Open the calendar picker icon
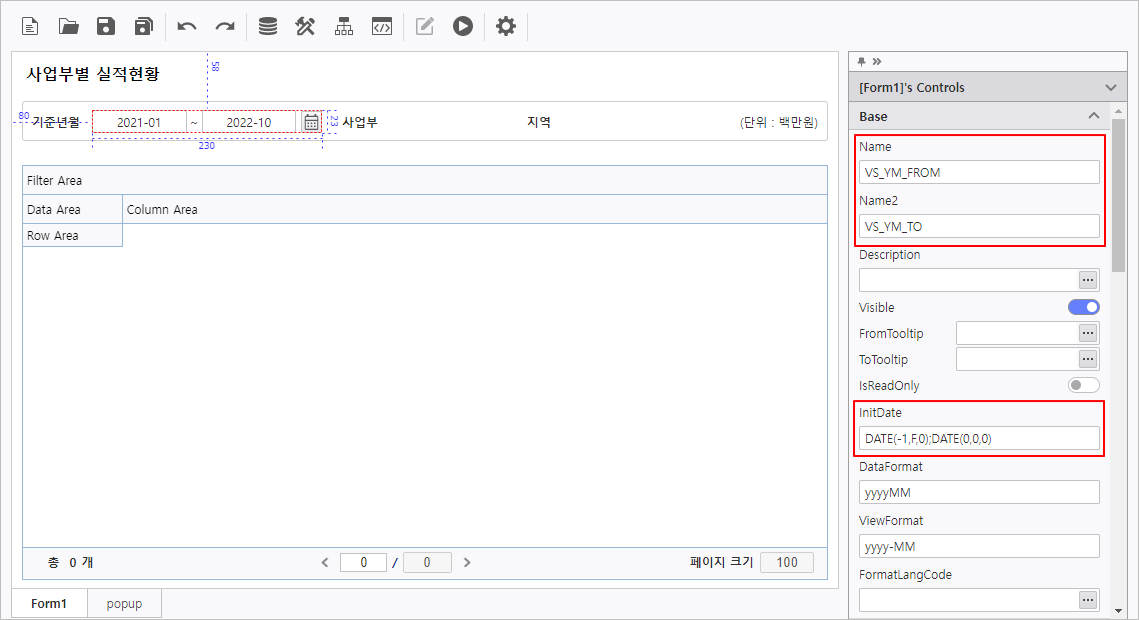The height and width of the screenshot is (620, 1139). click(311, 122)
